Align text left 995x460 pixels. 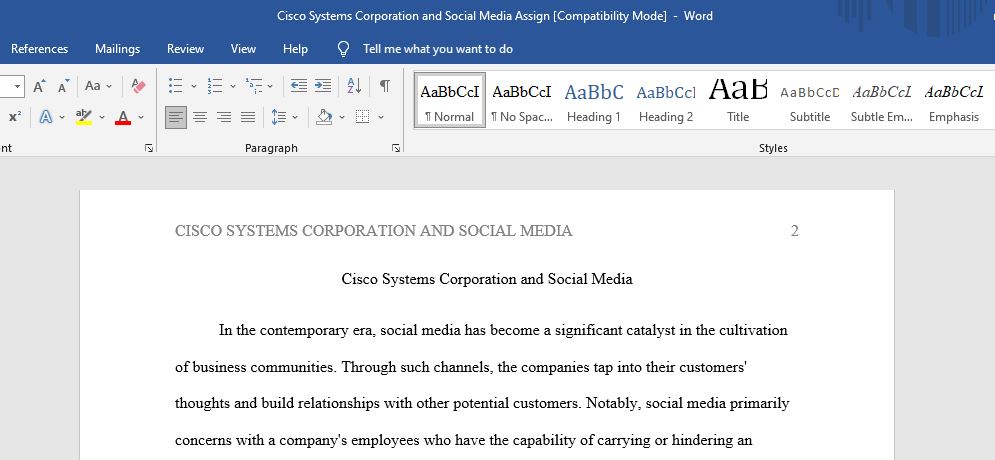[x=176, y=117]
